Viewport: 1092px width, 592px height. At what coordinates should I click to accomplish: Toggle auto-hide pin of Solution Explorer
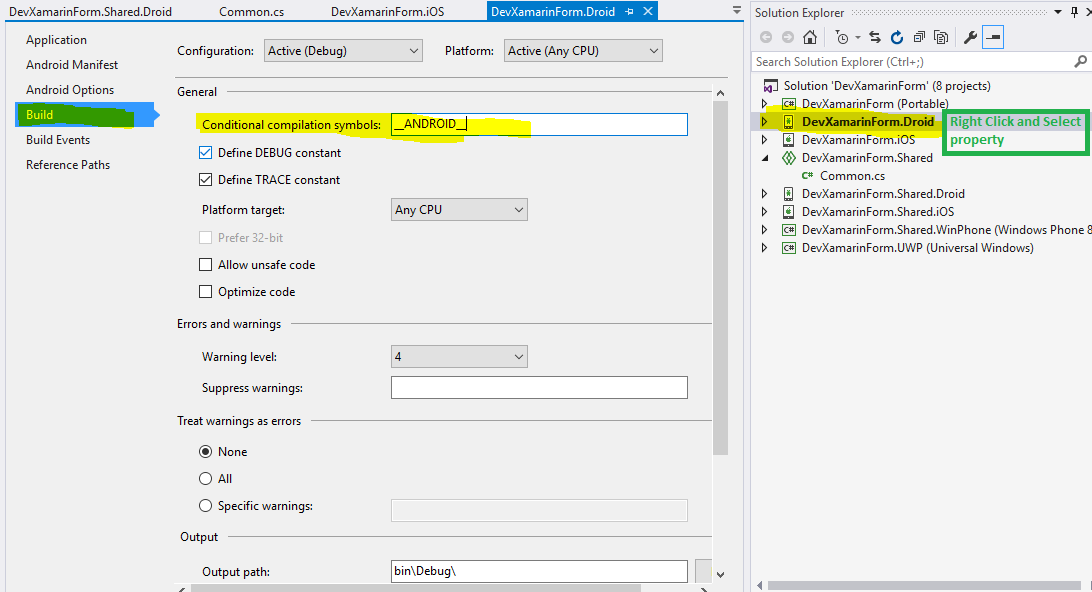(1075, 13)
